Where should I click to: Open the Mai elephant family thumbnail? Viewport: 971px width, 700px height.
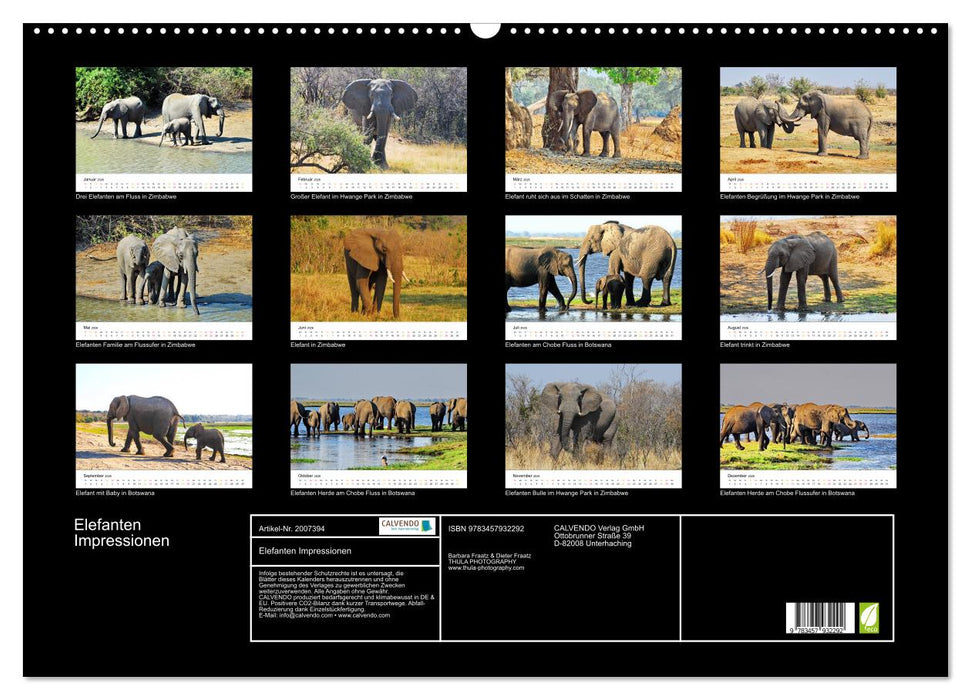pos(164,270)
